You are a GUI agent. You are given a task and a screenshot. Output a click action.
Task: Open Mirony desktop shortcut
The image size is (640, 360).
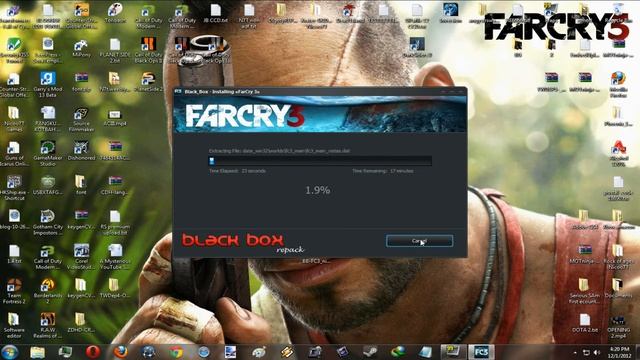(80, 47)
